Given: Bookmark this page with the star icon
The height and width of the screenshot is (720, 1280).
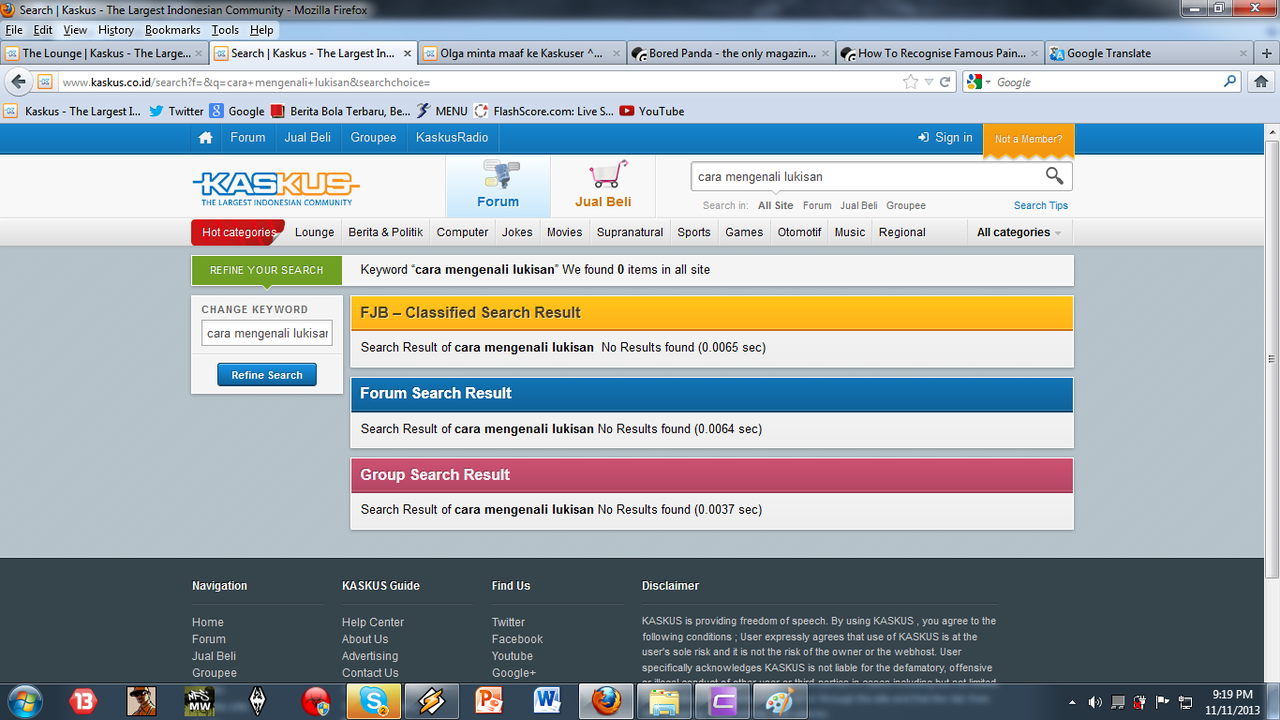Looking at the screenshot, I should pyautogui.click(x=910, y=82).
